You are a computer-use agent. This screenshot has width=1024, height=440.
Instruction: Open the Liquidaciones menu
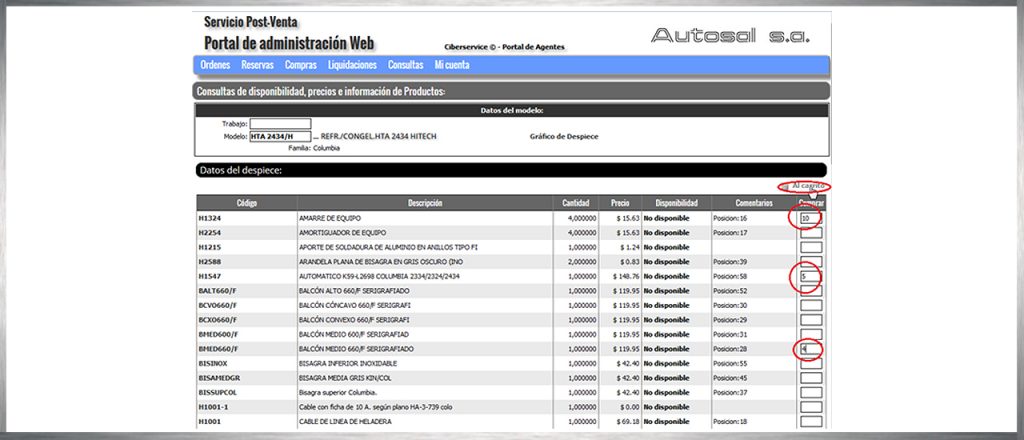pos(352,65)
